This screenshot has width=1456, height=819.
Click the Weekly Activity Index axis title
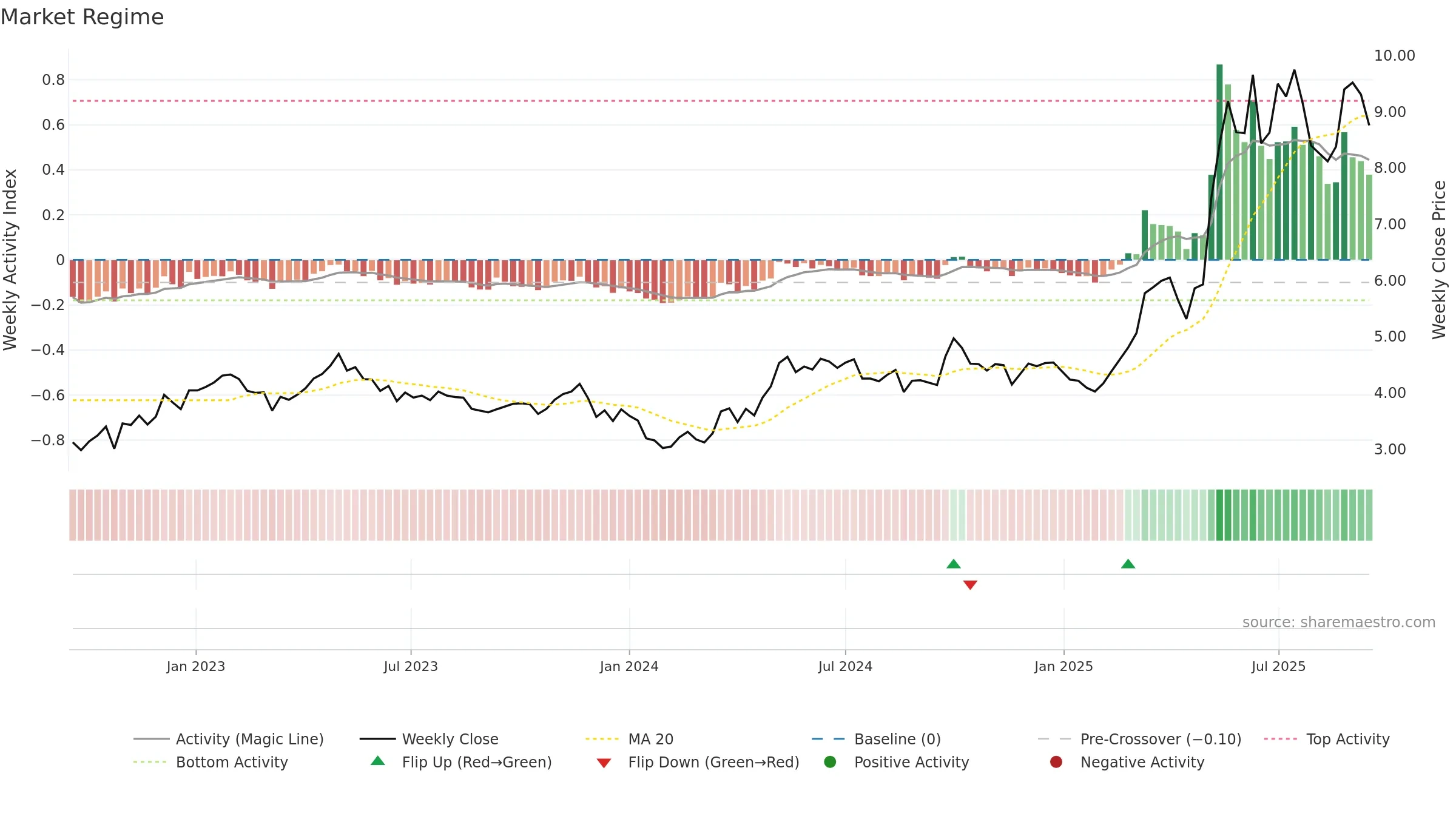point(10,260)
